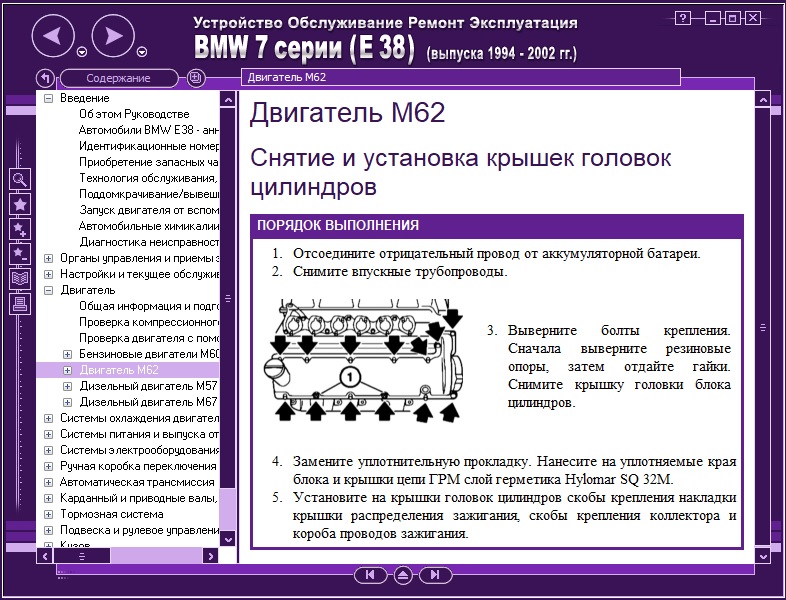Click the cylinder head cover diagram

click(364, 360)
